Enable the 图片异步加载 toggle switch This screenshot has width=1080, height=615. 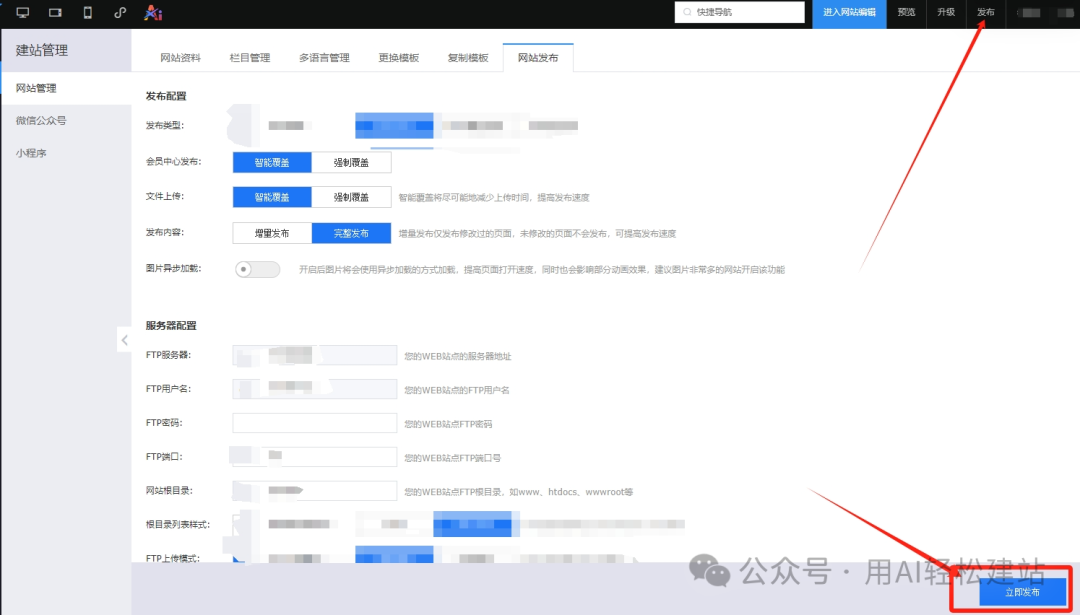257,268
